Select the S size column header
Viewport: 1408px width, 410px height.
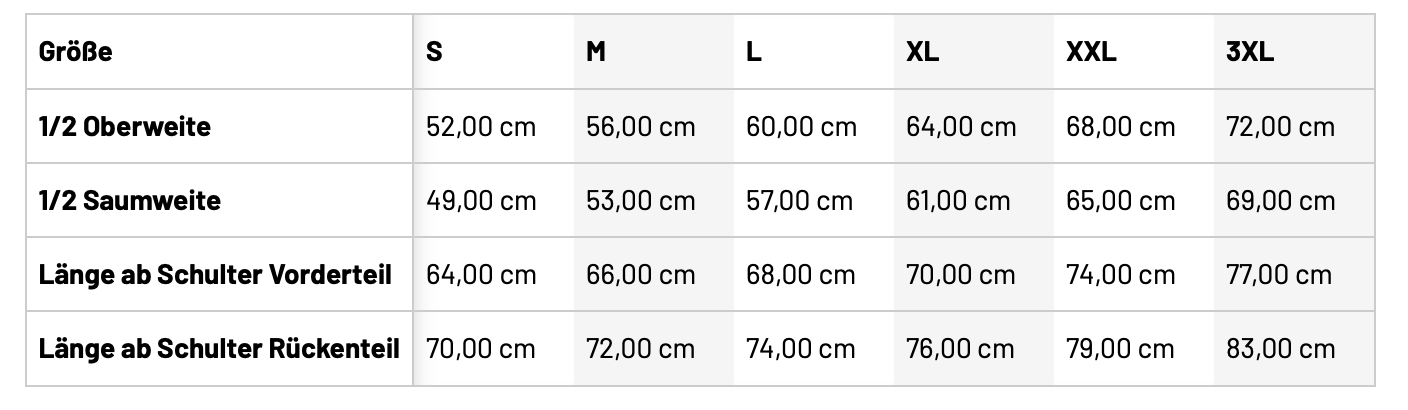pos(434,53)
